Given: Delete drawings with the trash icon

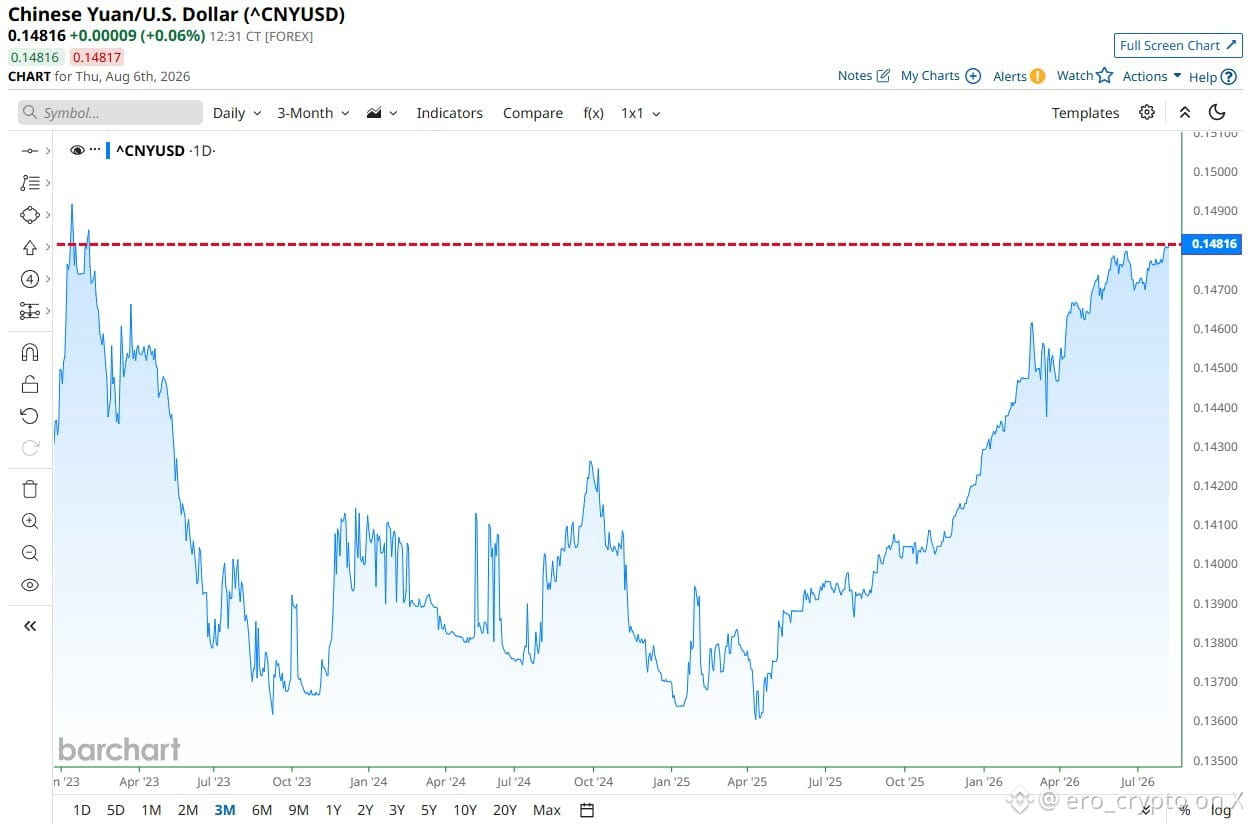Looking at the screenshot, I should 30,489.
